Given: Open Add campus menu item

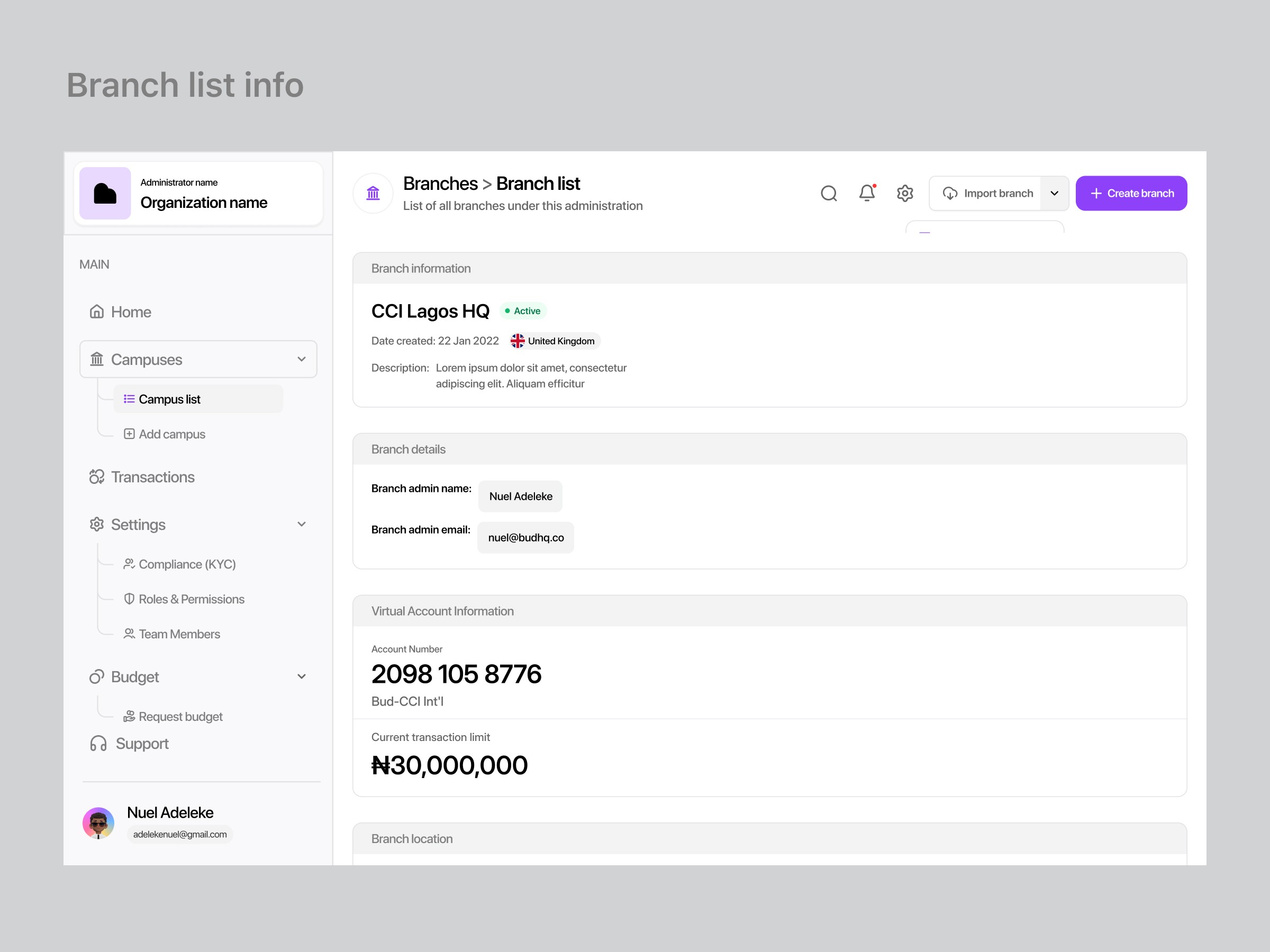Looking at the screenshot, I should [x=171, y=434].
